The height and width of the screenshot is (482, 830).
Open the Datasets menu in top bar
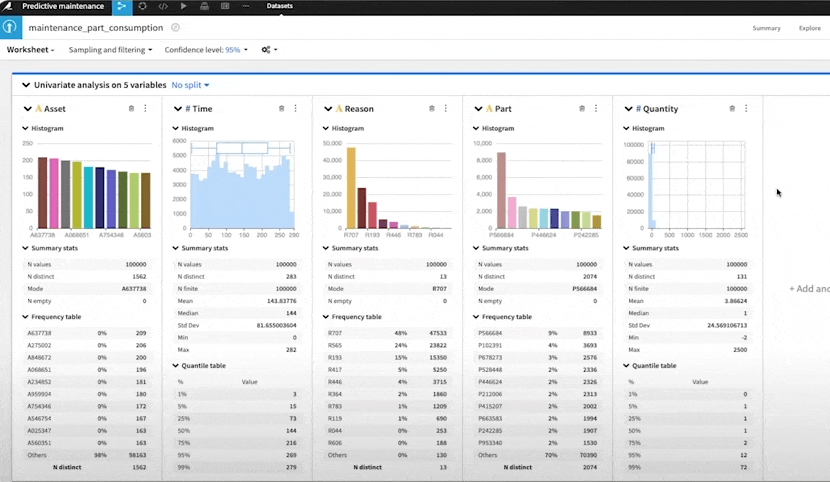(280, 6)
